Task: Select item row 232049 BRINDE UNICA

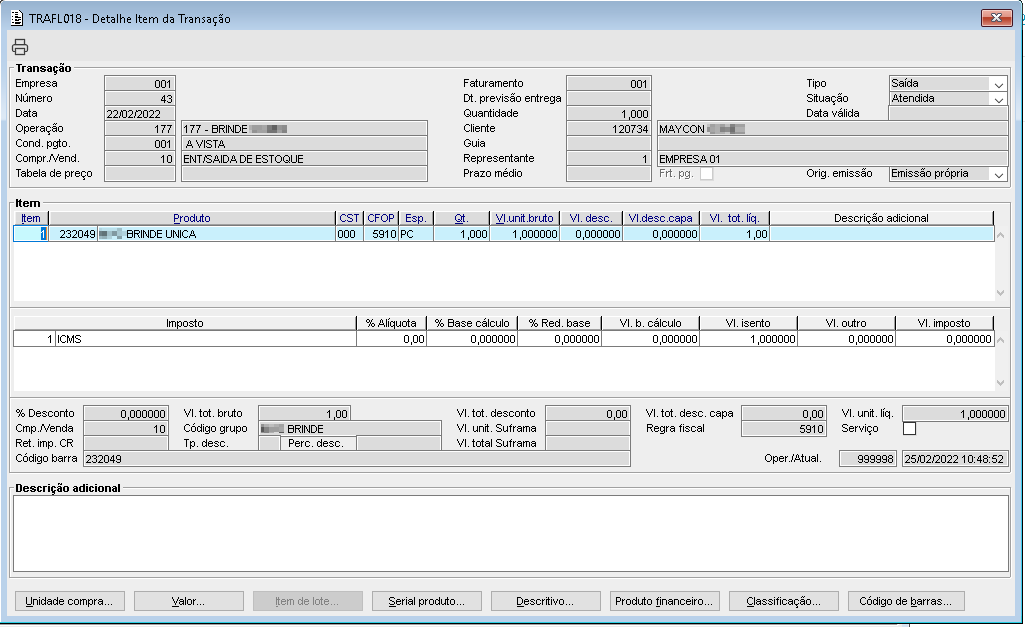Action: (503, 234)
